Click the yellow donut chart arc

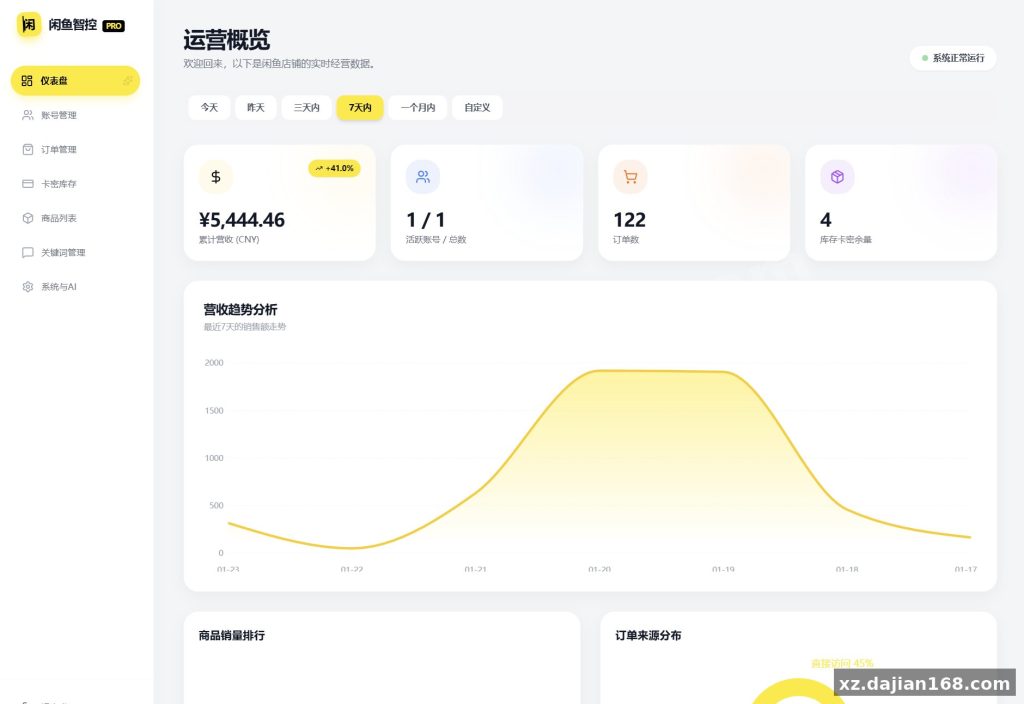coord(797,687)
